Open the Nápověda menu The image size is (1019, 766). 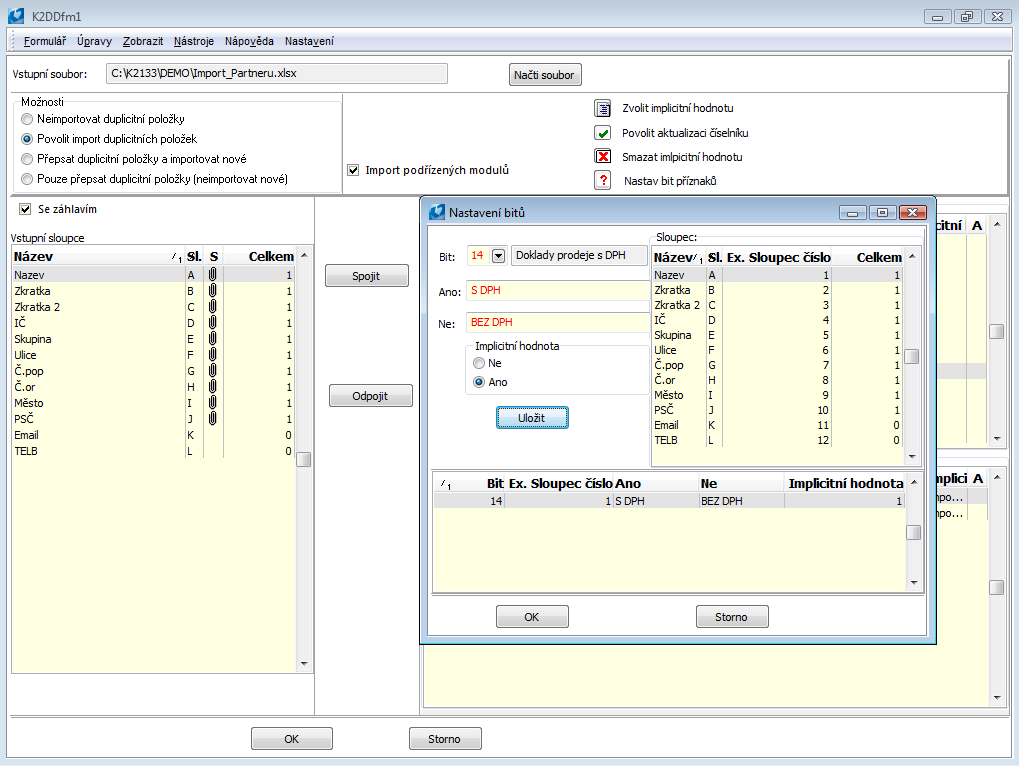coord(249,41)
